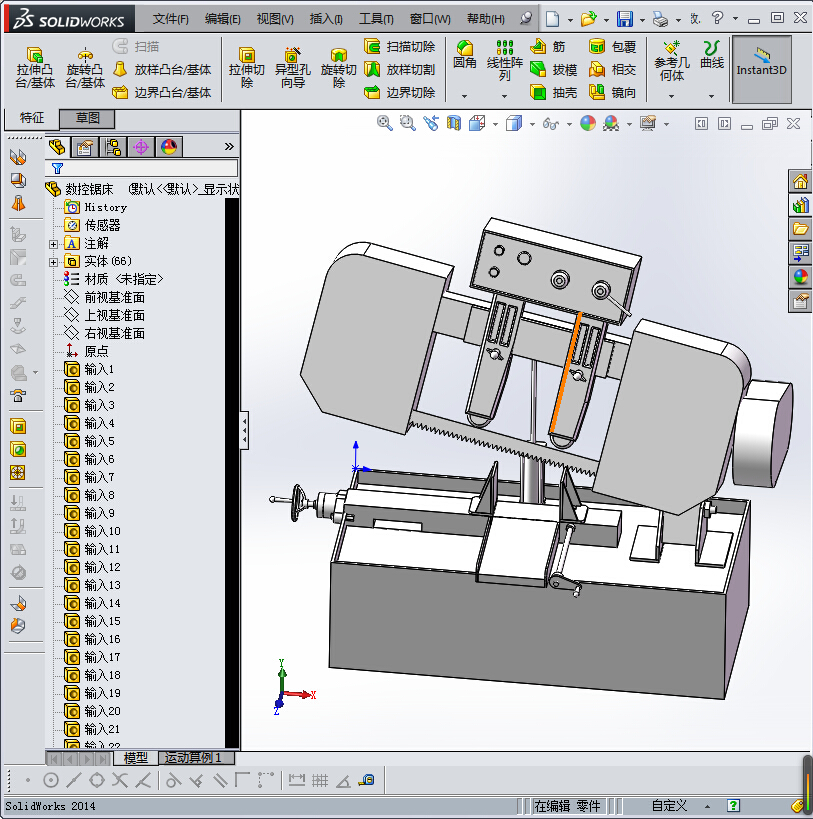Open the PropertyManager tab icon
This screenshot has width=813, height=819.
tap(85, 147)
